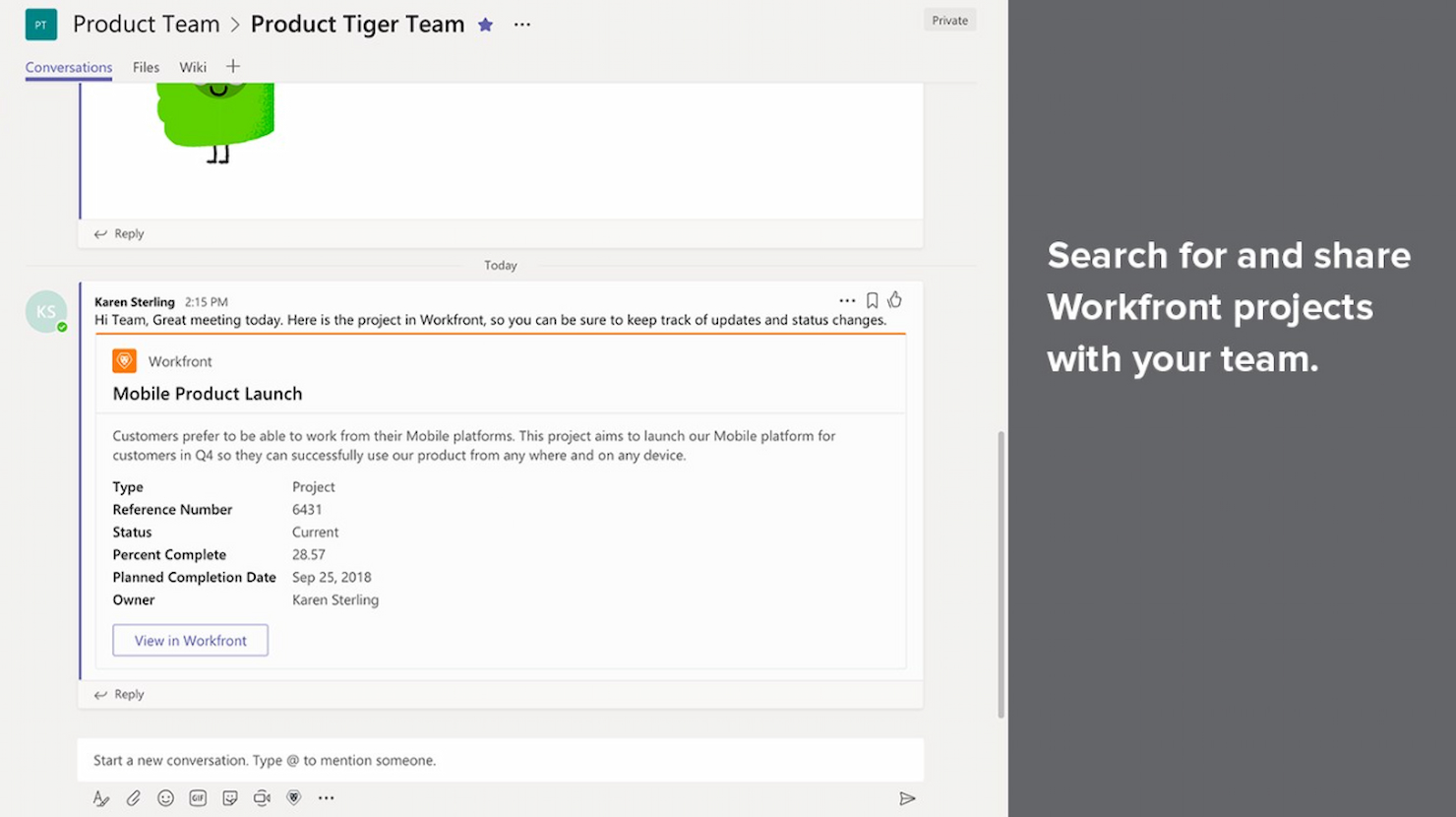Open the Workfront messaging extension icon
1456x817 pixels.
[294, 798]
